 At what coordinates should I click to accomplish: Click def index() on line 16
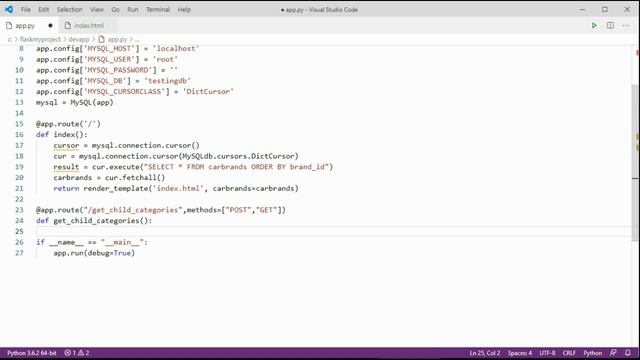62,135
